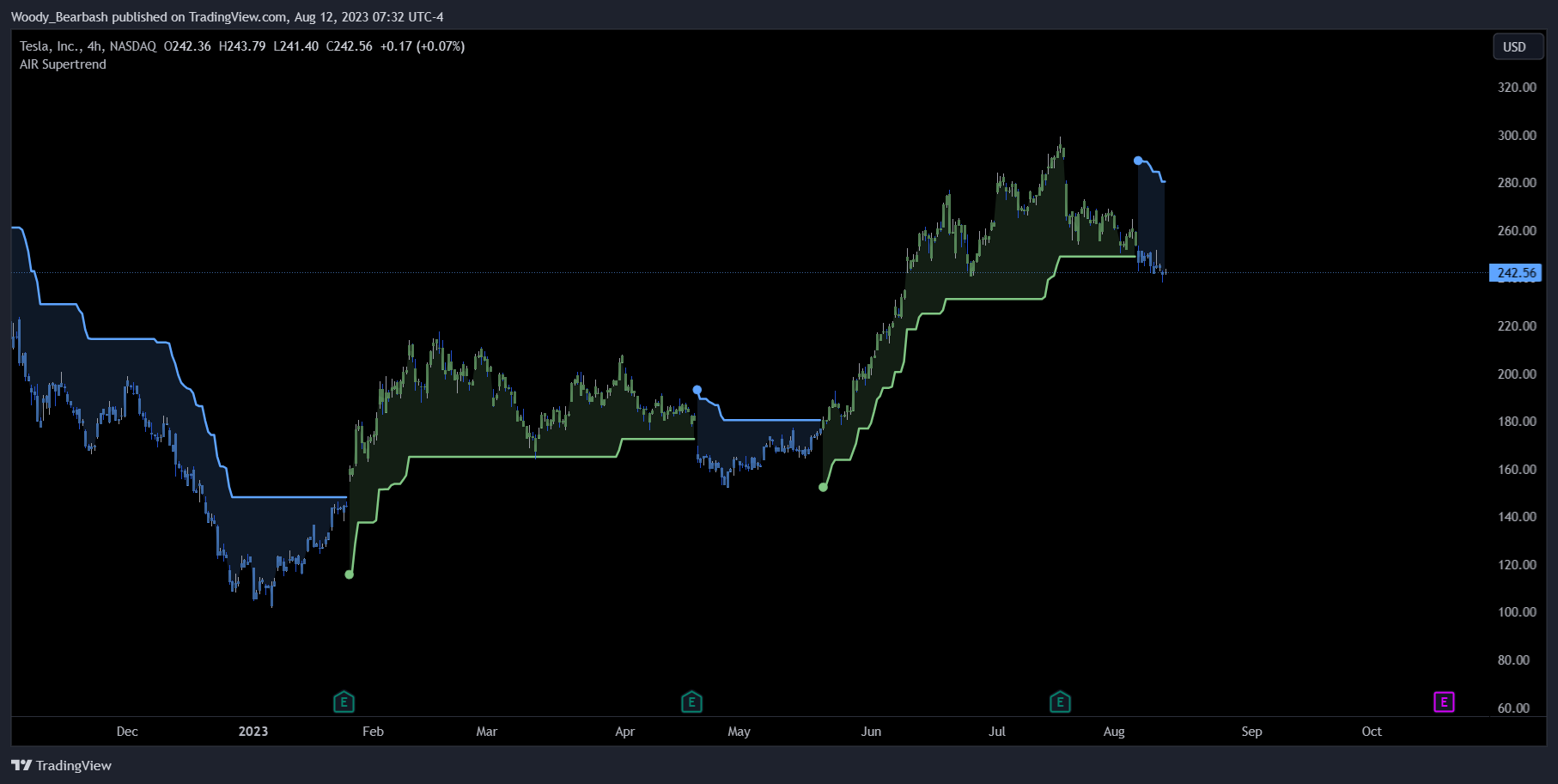Image resolution: width=1558 pixels, height=784 pixels.
Task: Click the green supertrend dot near February
Action: pos(349,574)
